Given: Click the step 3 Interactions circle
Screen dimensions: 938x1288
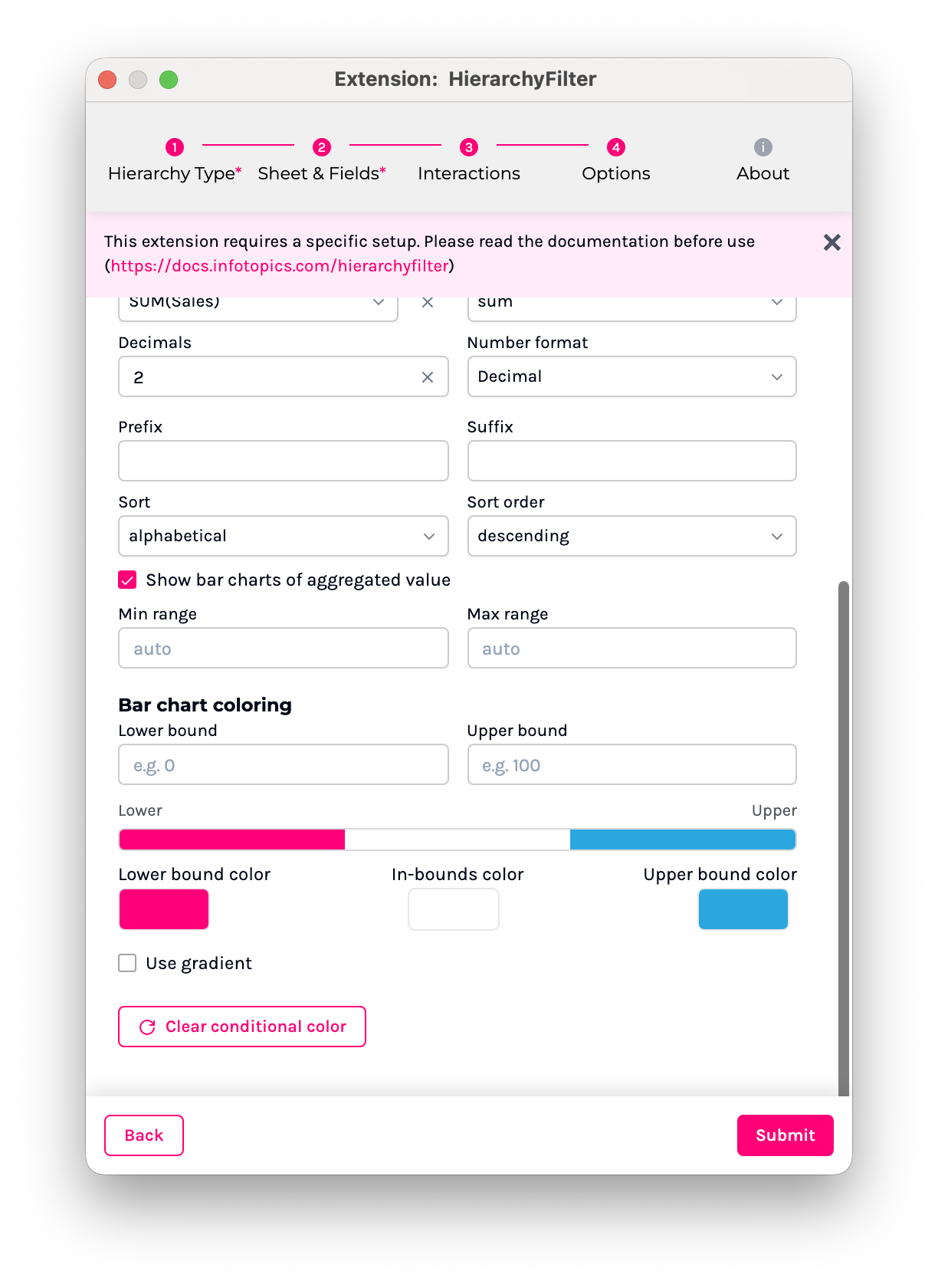Looking at the screenshot, I should coord(469,147).
